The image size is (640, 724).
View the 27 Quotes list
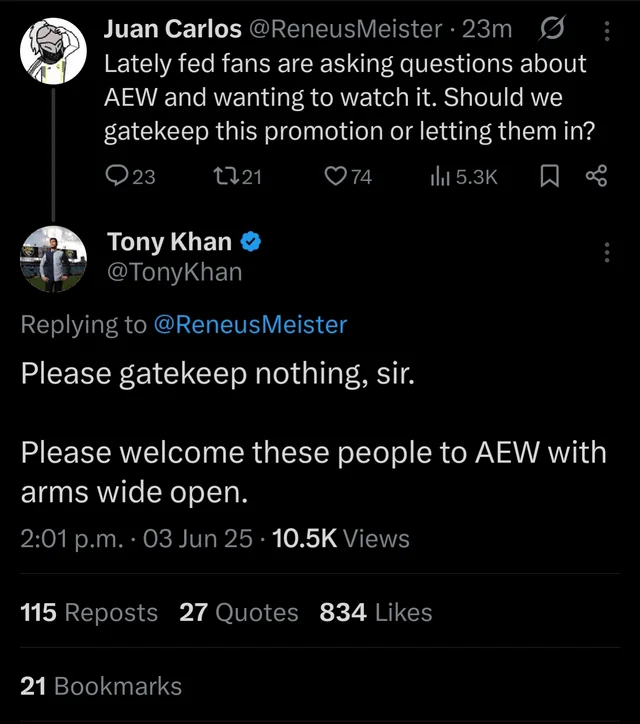(238, 612)
